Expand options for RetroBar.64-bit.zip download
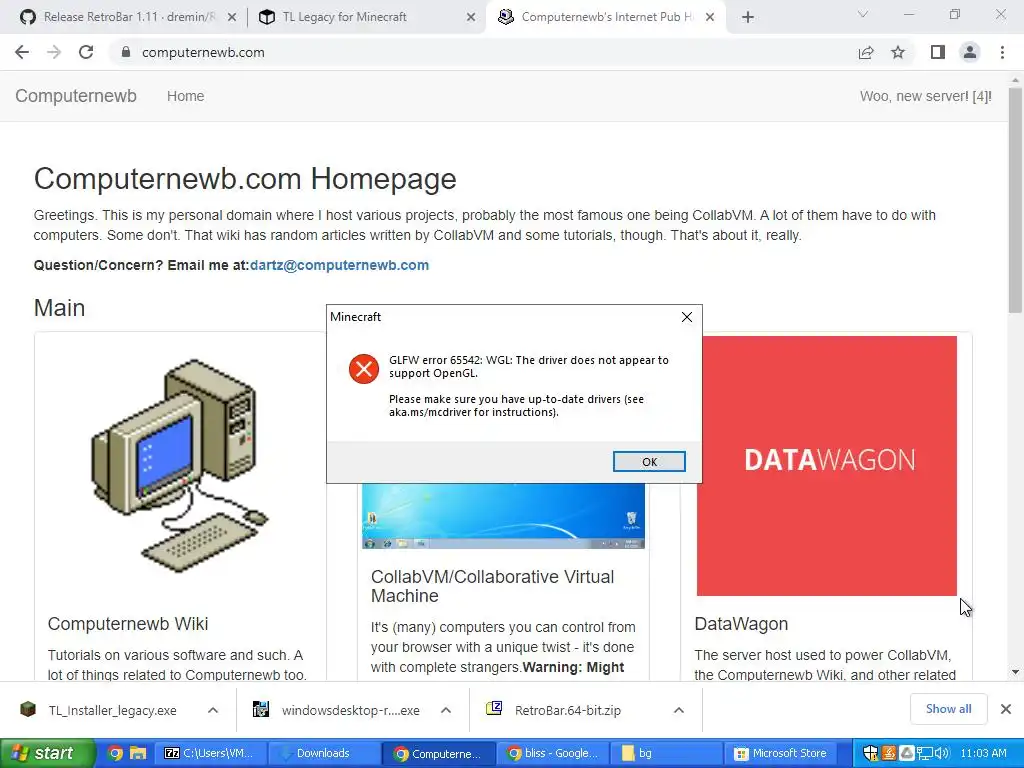Screen dimensions: 1024x768 679,710
